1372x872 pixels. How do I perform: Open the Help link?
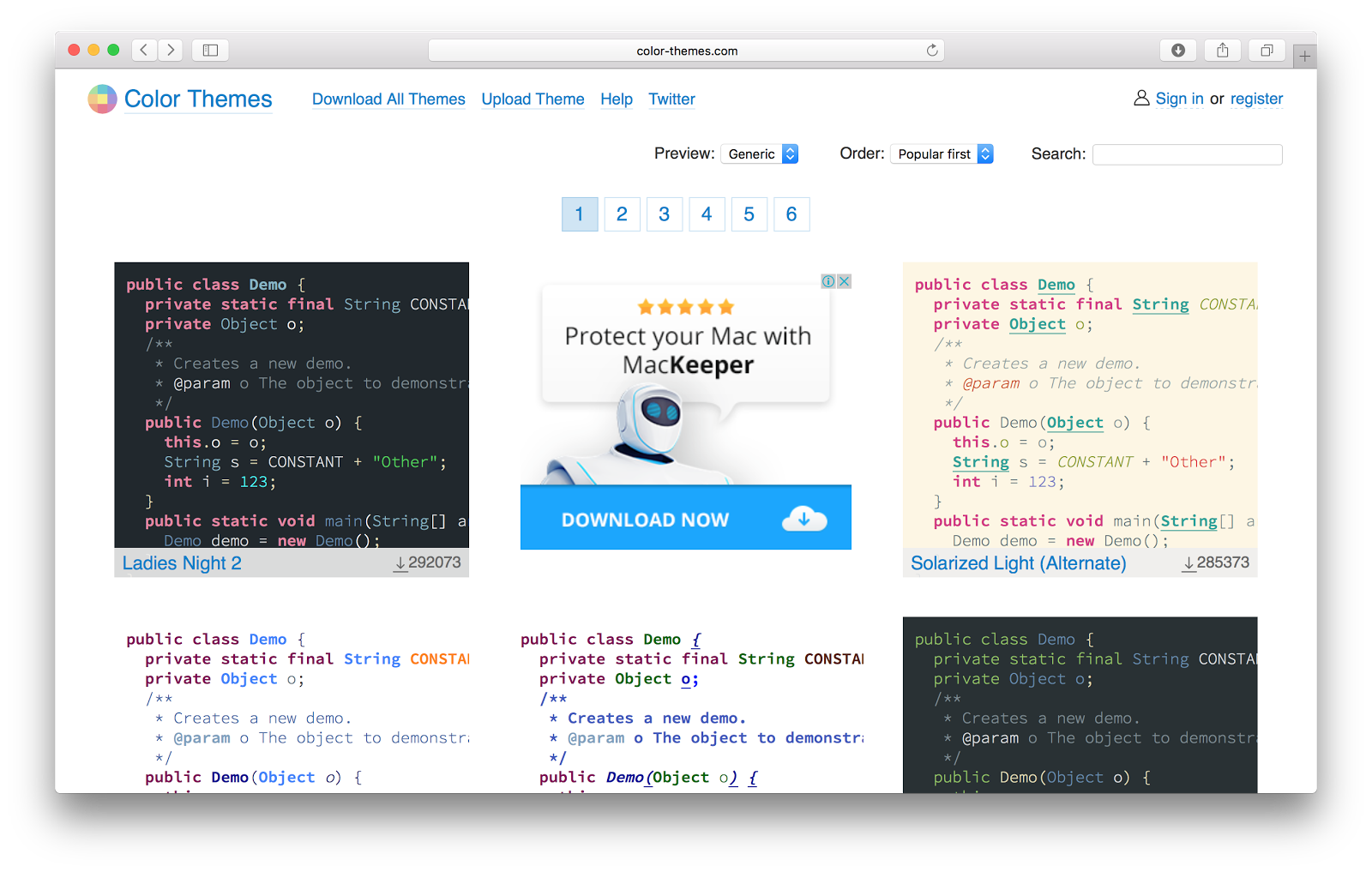617,99
